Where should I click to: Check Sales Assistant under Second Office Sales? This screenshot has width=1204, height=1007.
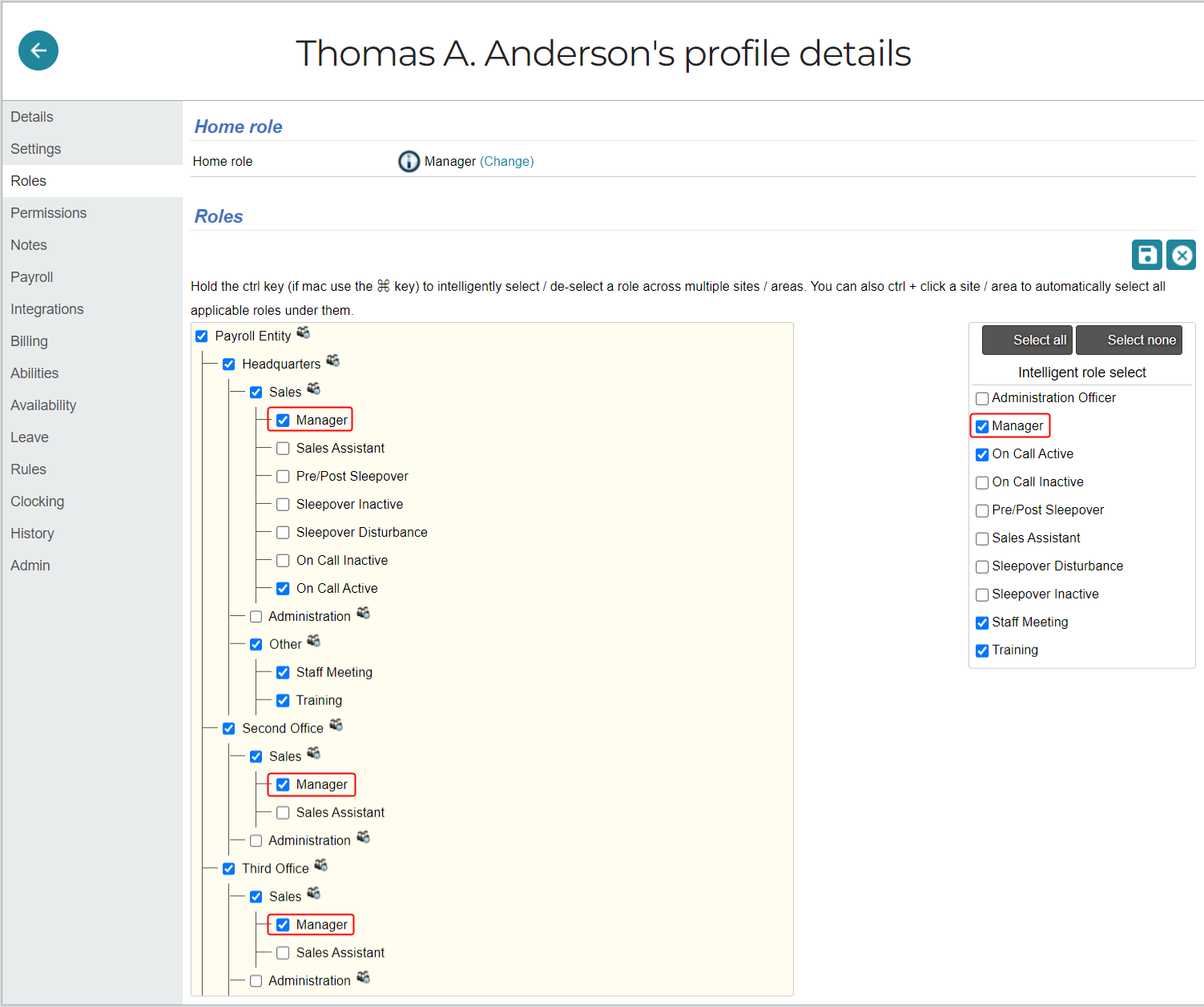click(283, 812)
